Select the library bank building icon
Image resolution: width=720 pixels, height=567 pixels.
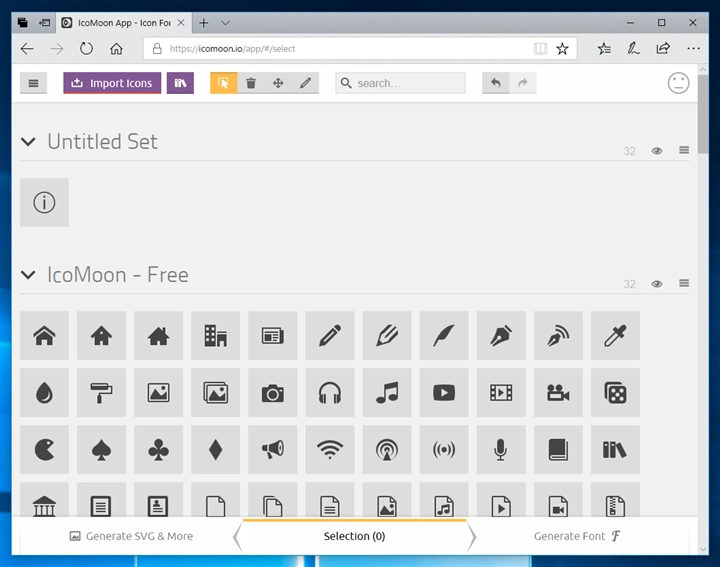(45, 500)
